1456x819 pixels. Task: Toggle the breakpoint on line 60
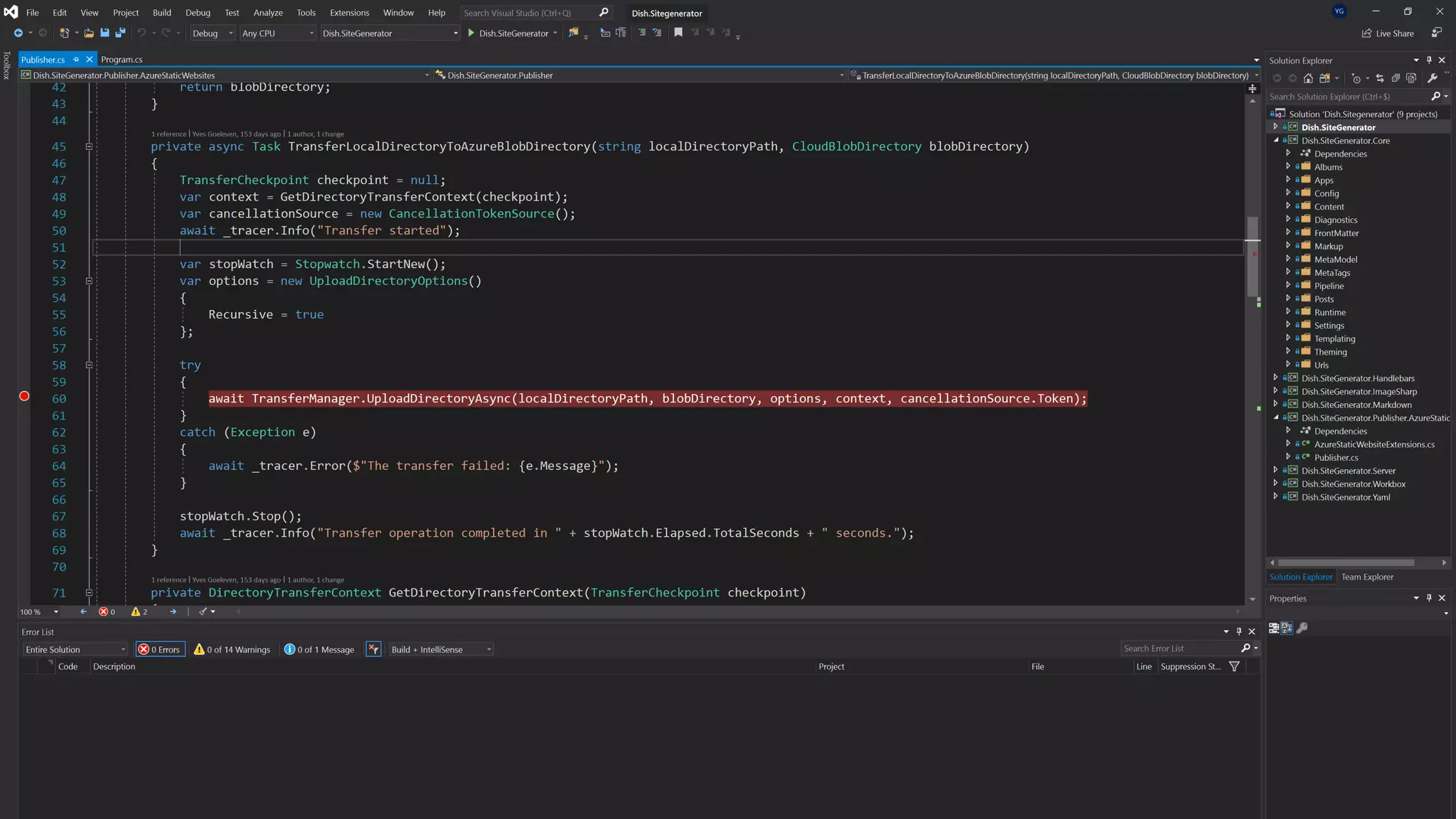pyautogui.click(x=24, y=396)
